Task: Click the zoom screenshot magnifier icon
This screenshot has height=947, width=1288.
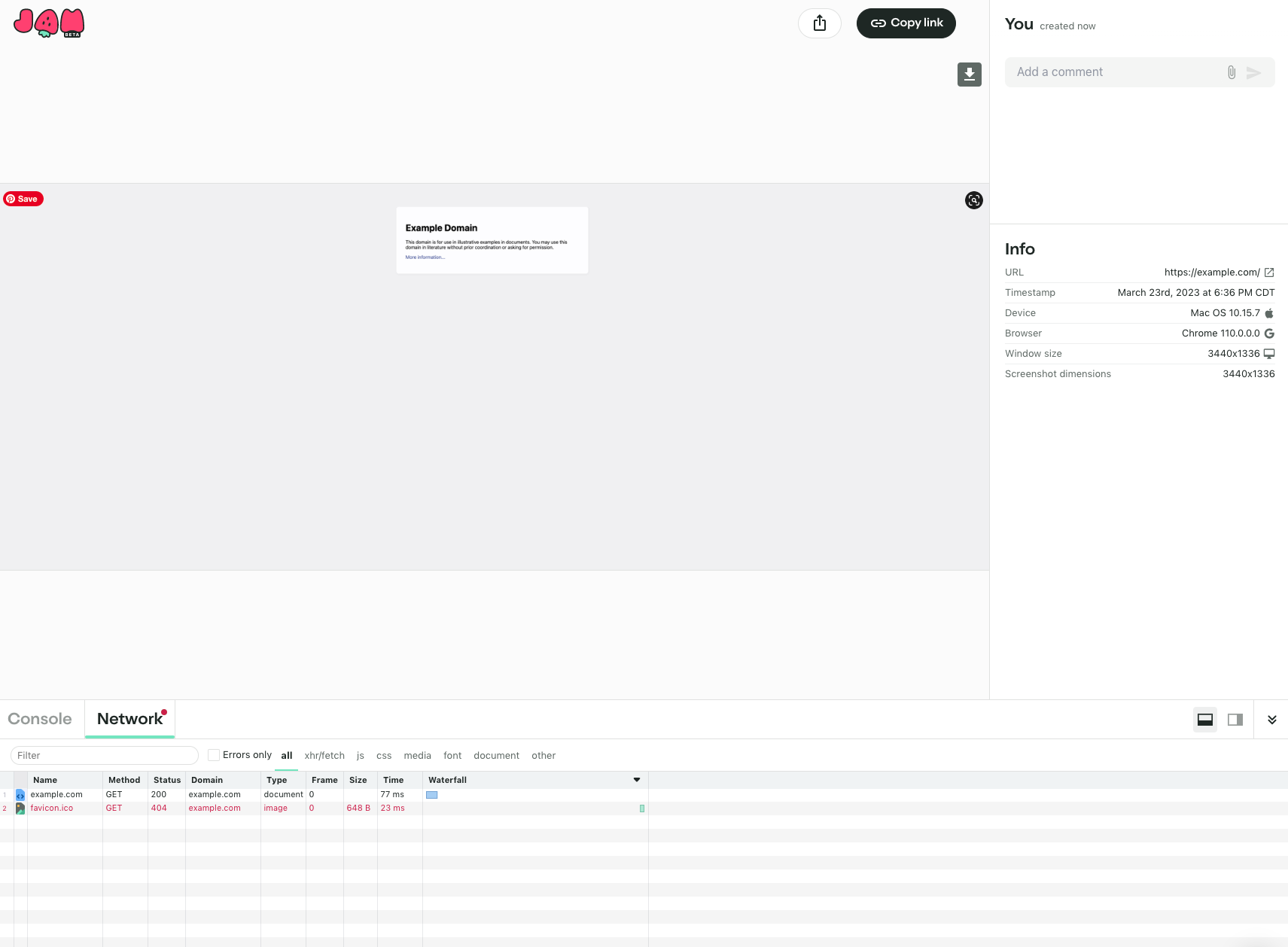Action: (973, 200)
